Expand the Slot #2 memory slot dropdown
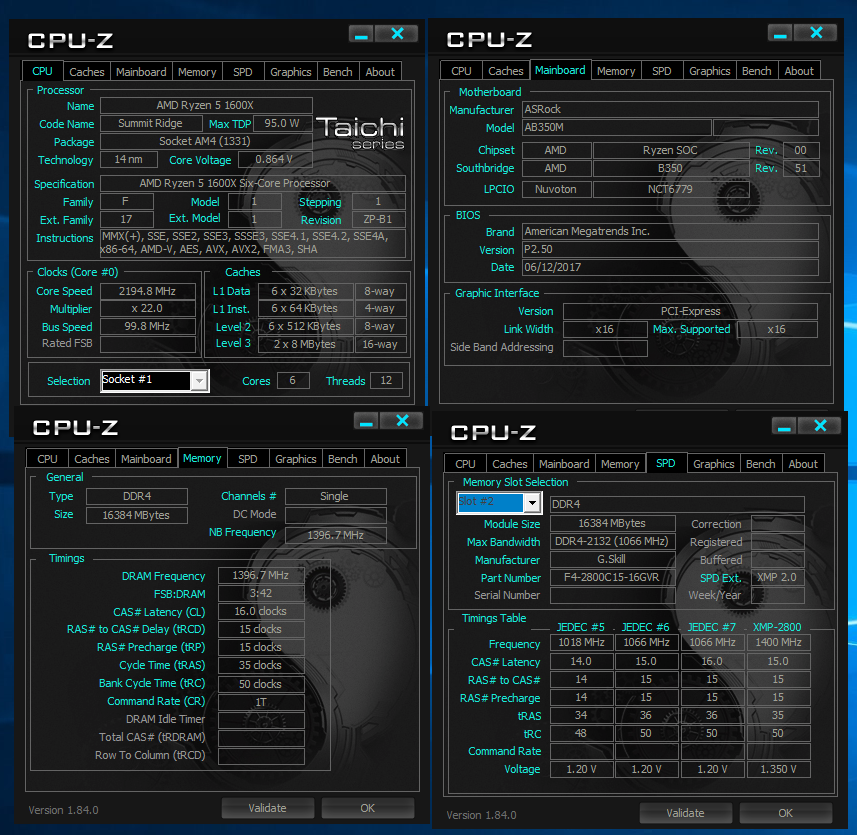 (532, 503)
